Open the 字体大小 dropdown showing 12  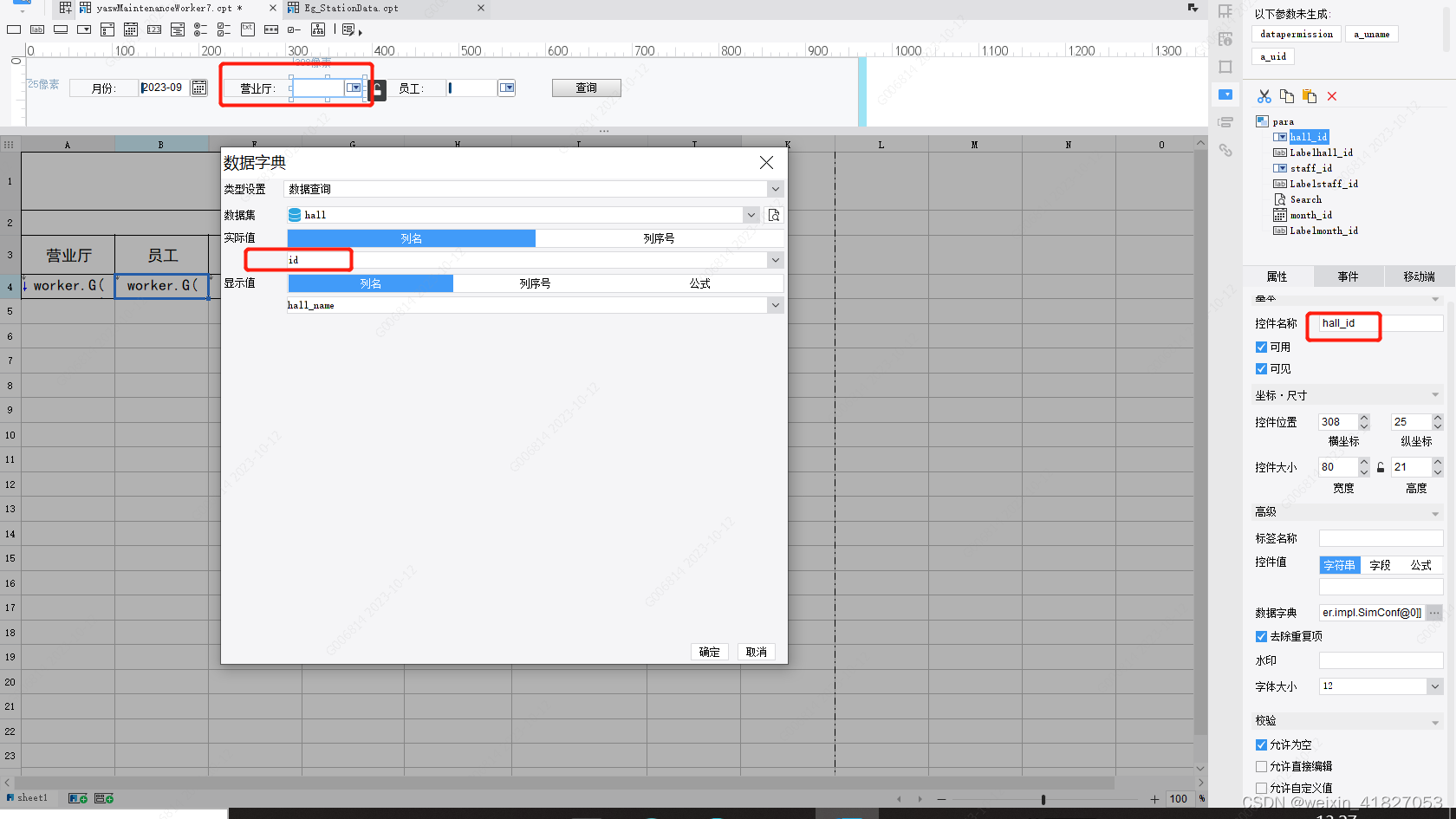click(x=1434, y=686)
